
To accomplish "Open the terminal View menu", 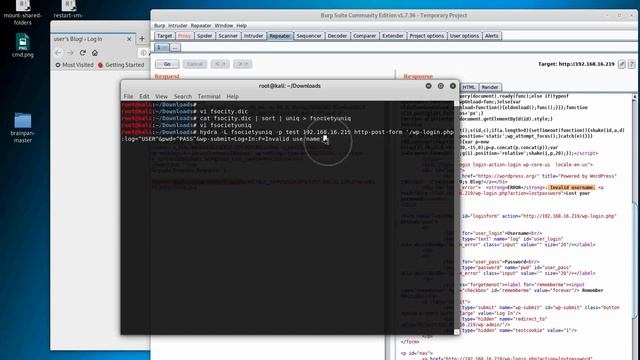I will (x=161, y=96).
